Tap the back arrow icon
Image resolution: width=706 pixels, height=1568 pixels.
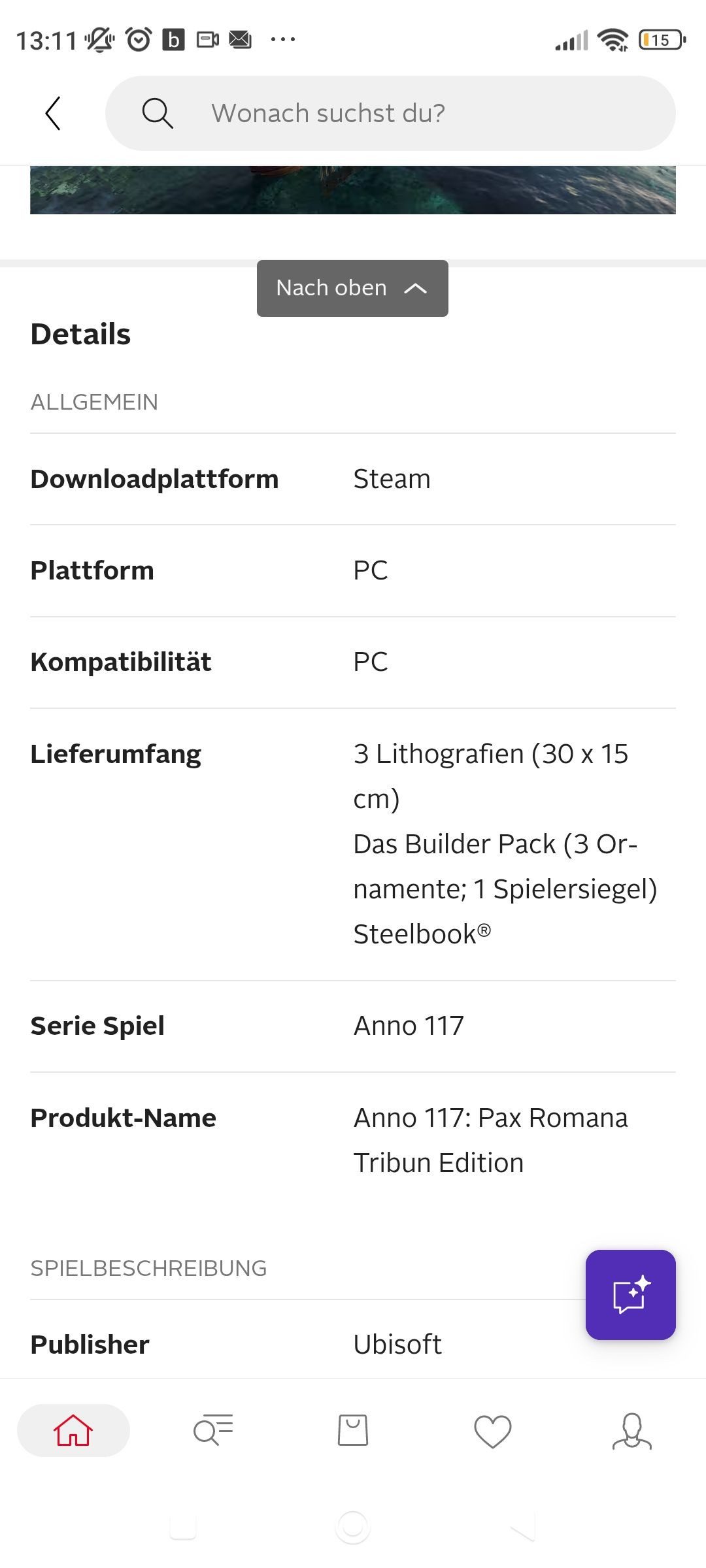(53, 114)
